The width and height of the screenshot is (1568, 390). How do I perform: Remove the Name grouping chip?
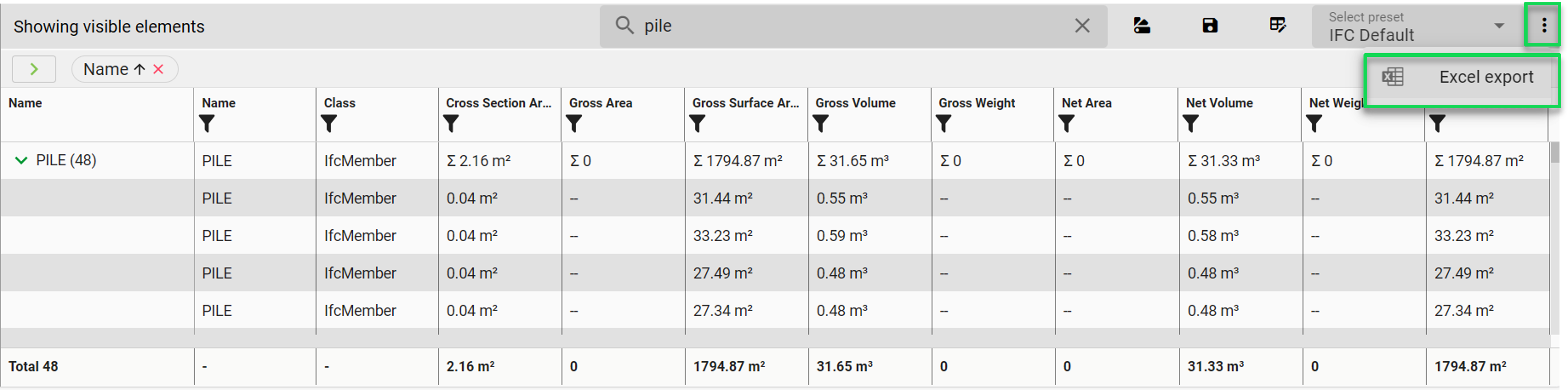tap(159, 70)
